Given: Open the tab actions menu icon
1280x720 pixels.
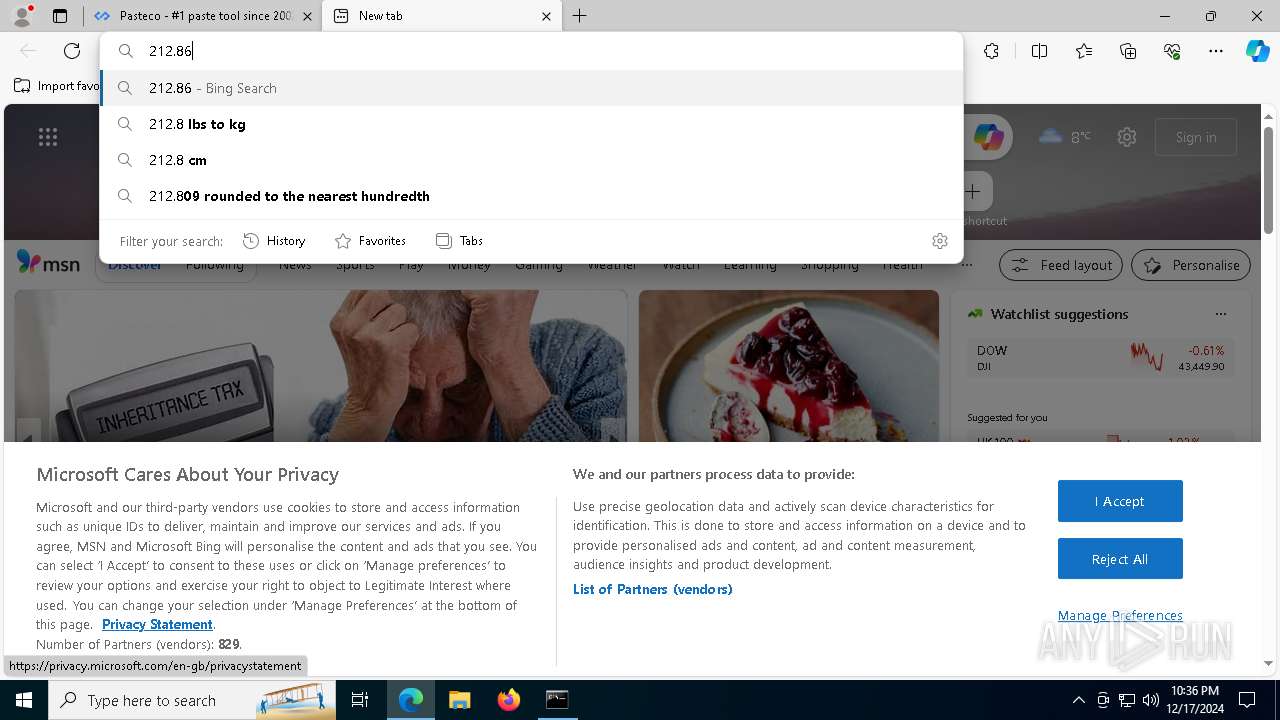Looking at the screenshot, I should tap(60, 16).
